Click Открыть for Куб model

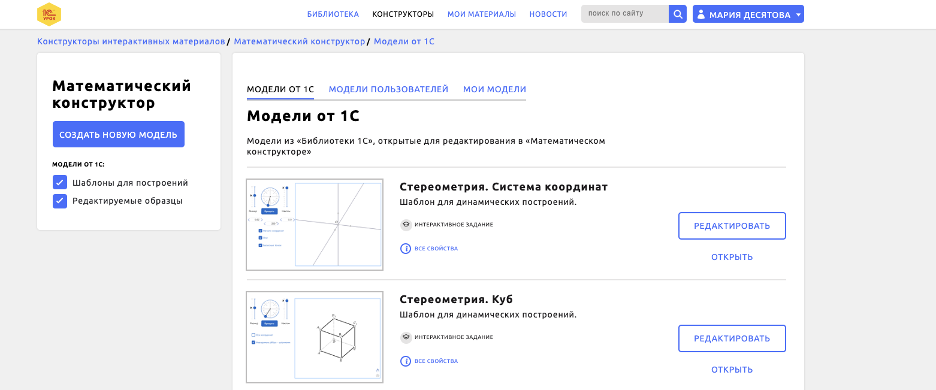(x=732, y=370)
